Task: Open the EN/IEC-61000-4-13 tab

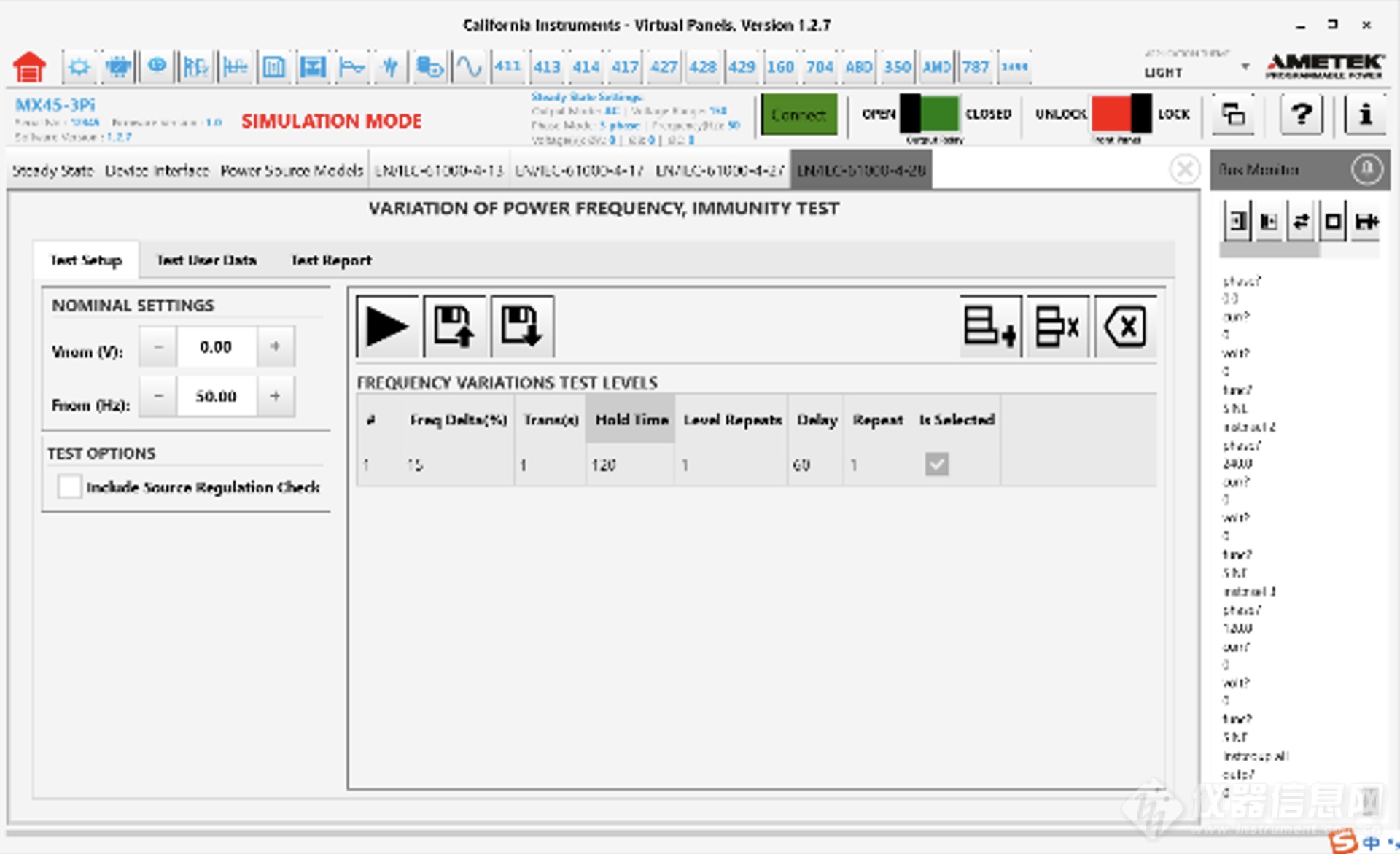Action: [x=438, y=171]
